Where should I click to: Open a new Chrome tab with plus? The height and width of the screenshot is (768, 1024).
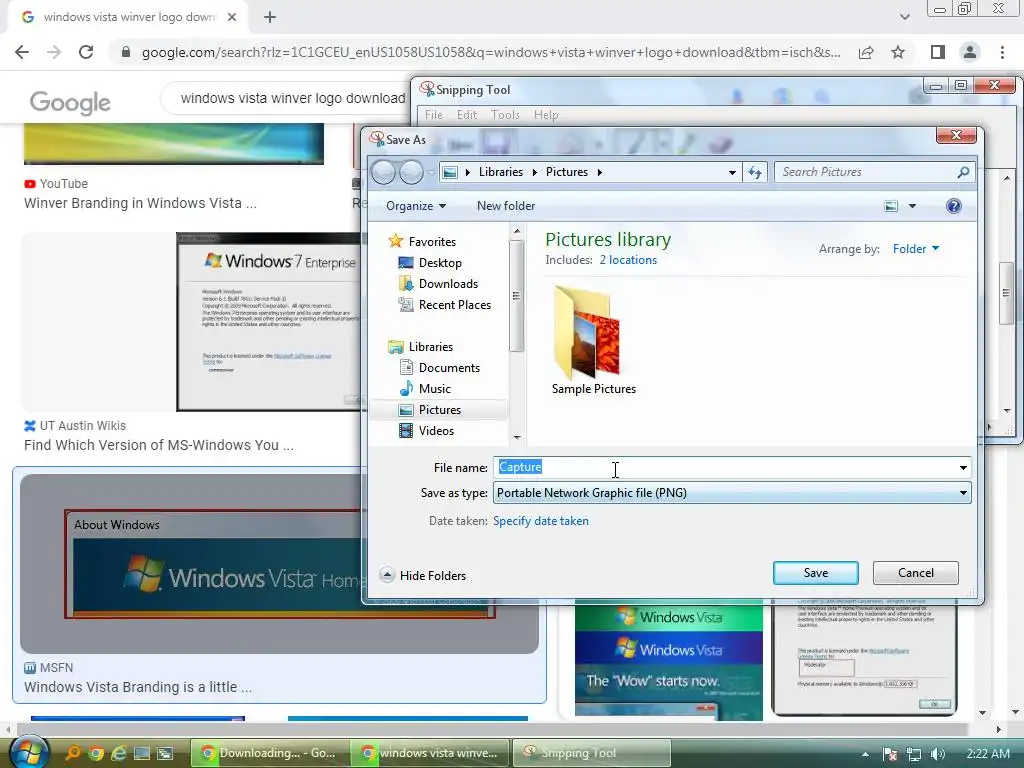tap(270, 17)
